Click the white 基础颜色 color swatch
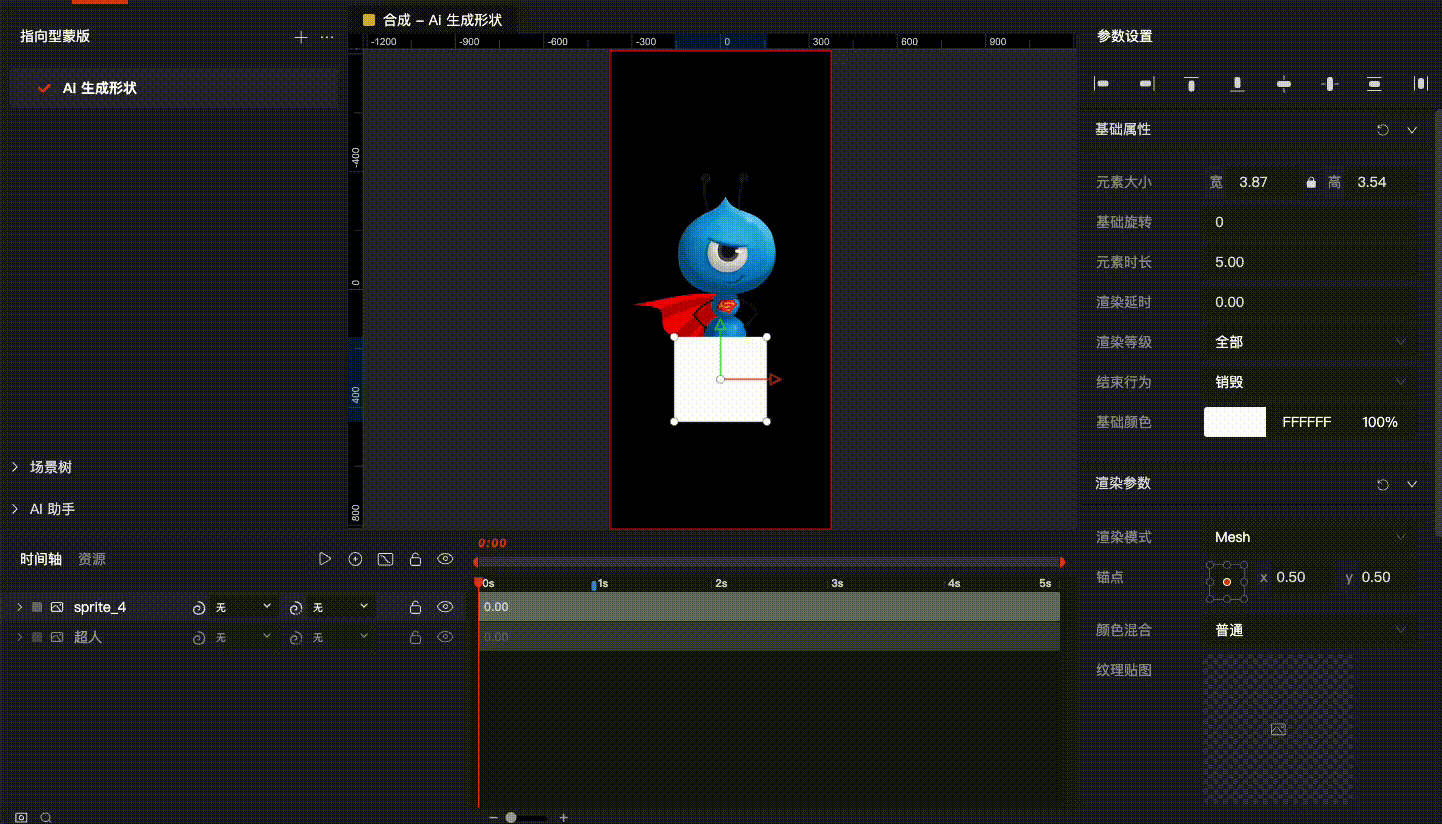The image size is (1442, 824). point(1235,422)
